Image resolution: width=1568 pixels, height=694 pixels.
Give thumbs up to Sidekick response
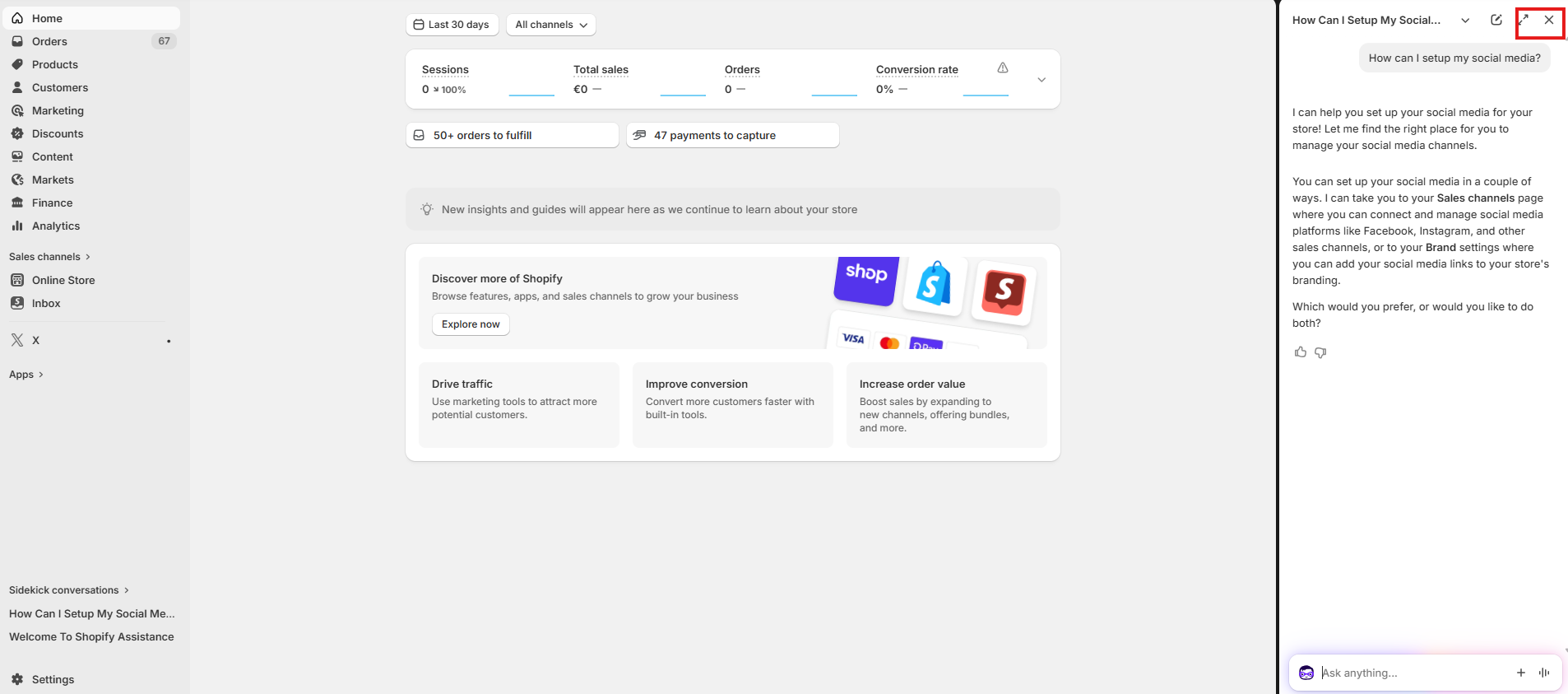[x=1301, y=352]
